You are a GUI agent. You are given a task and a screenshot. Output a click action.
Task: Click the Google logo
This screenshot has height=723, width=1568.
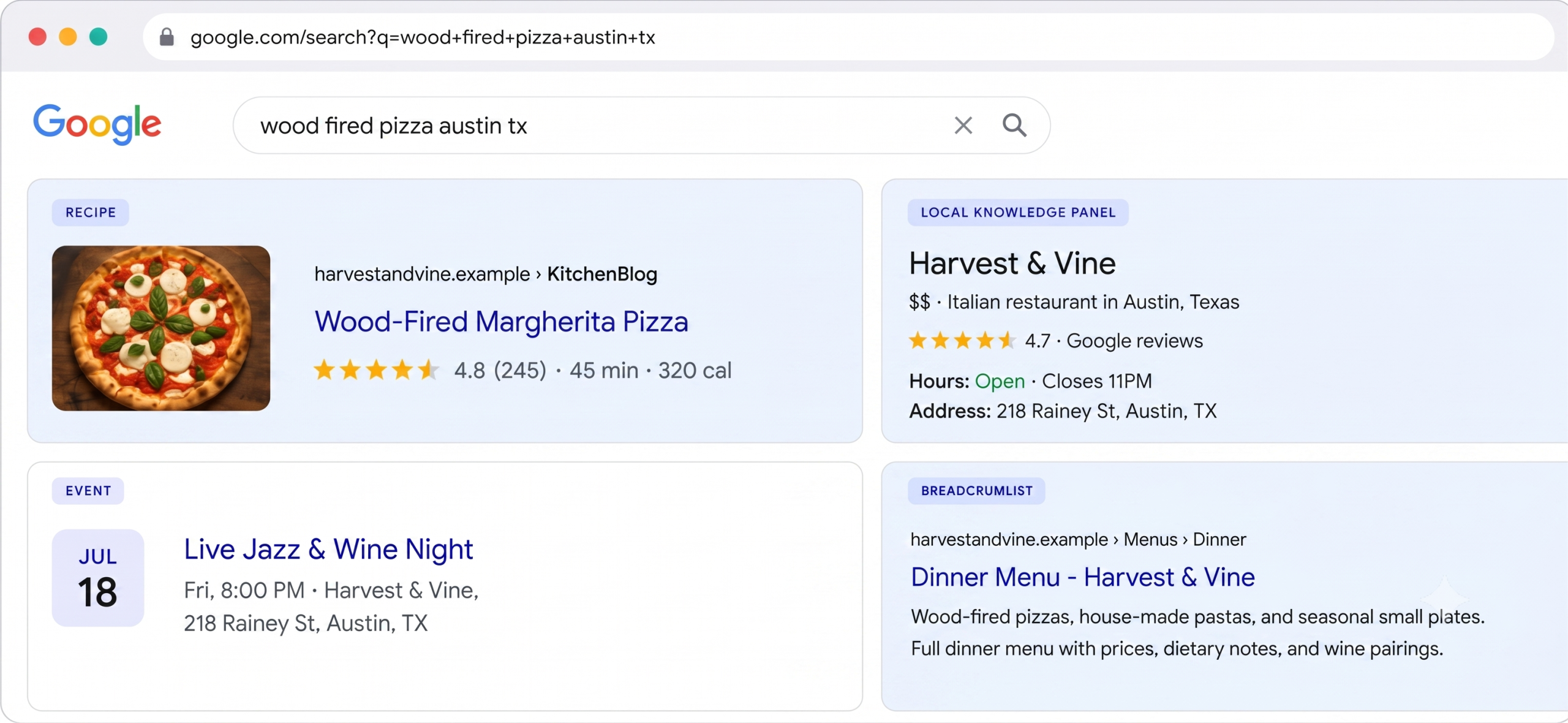coord(97,124)
